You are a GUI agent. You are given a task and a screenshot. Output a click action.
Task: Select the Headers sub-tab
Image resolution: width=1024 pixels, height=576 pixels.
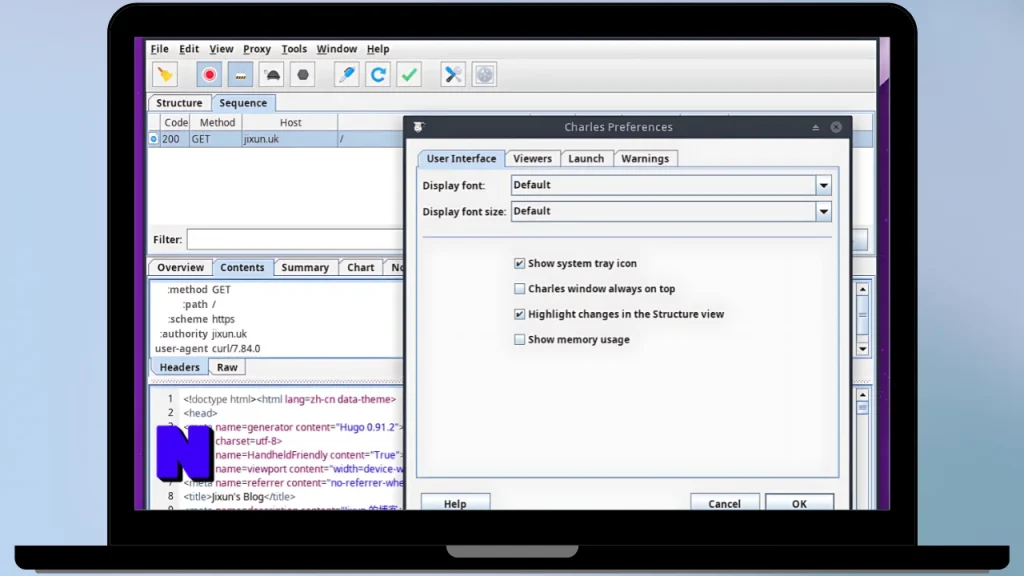click(180, 368)
